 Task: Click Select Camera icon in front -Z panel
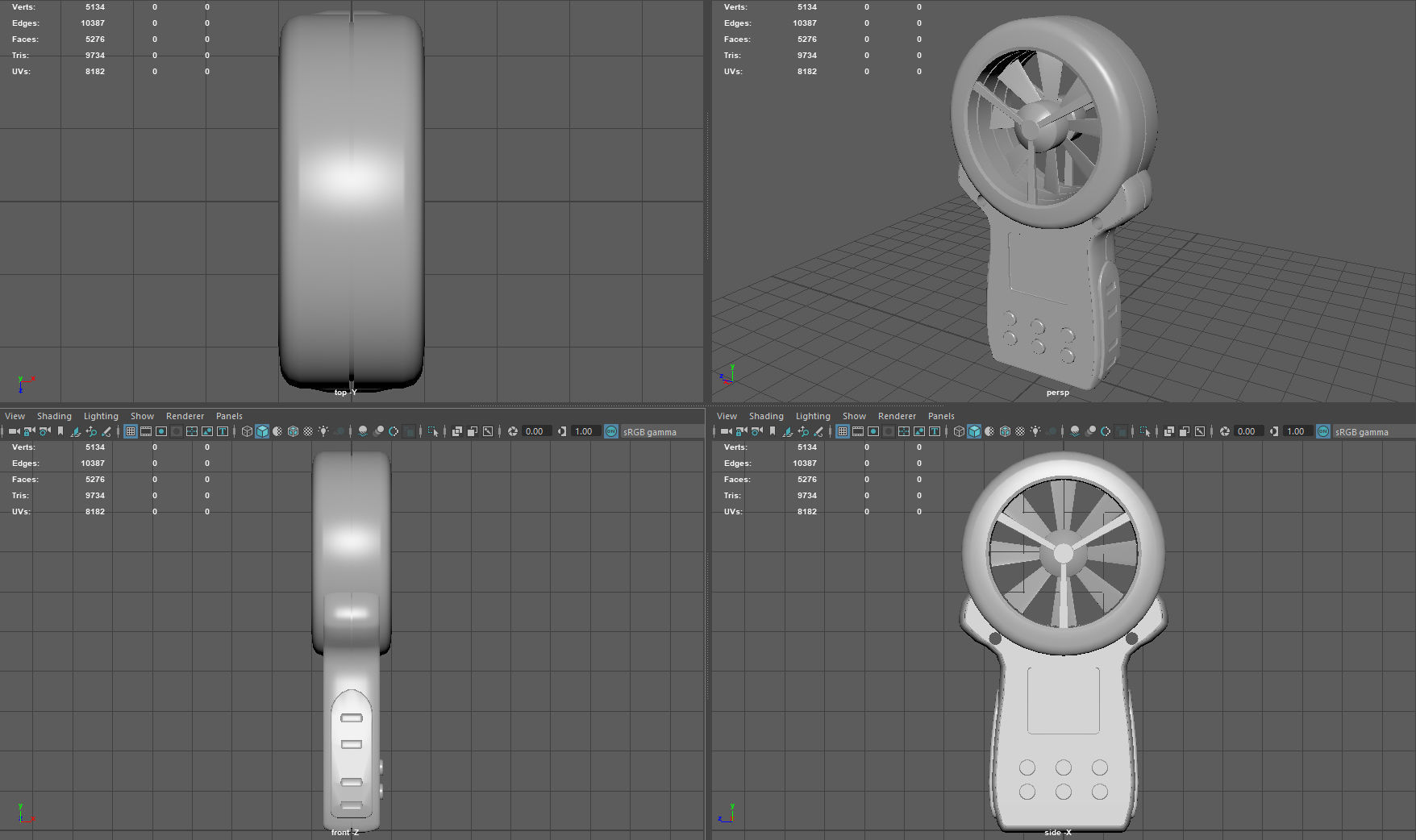click(x=15, y=431)
